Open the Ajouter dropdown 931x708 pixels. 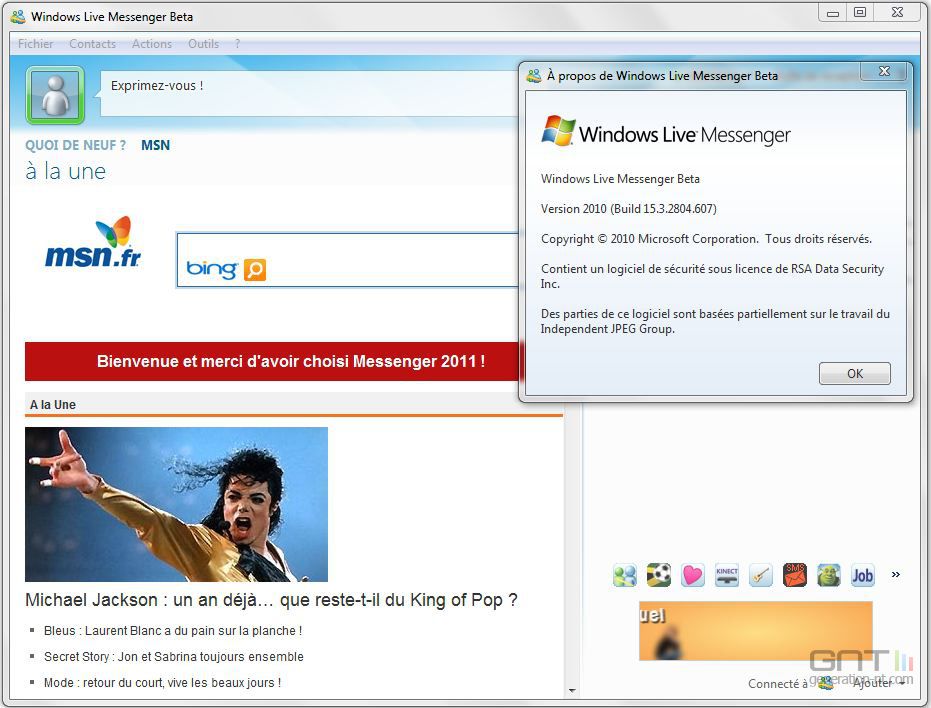pyautogui.click(x=878, y=683)
